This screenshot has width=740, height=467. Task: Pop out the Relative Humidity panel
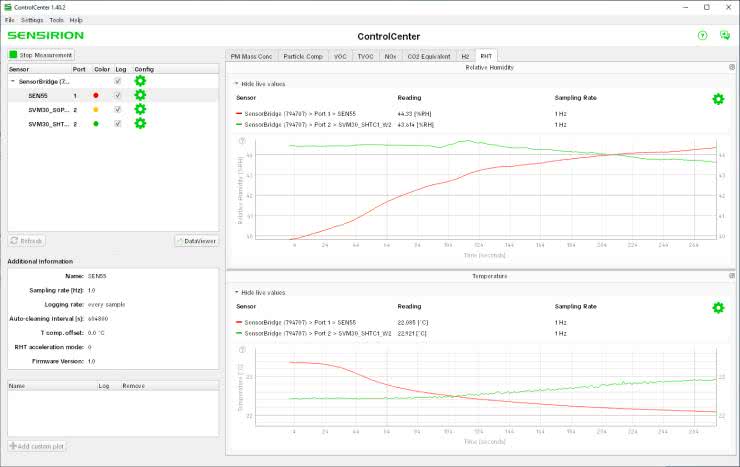click(x=732, y=67)
